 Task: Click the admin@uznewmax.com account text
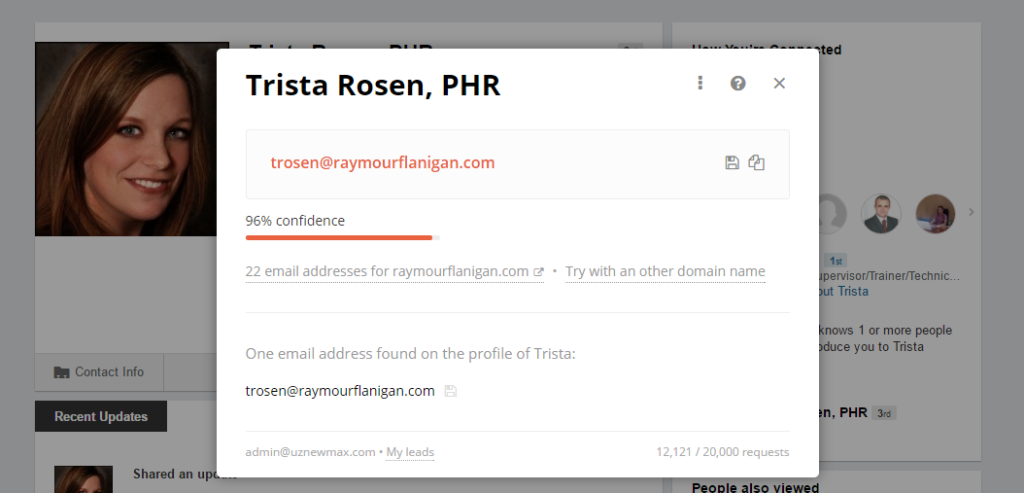coord(310,452)
